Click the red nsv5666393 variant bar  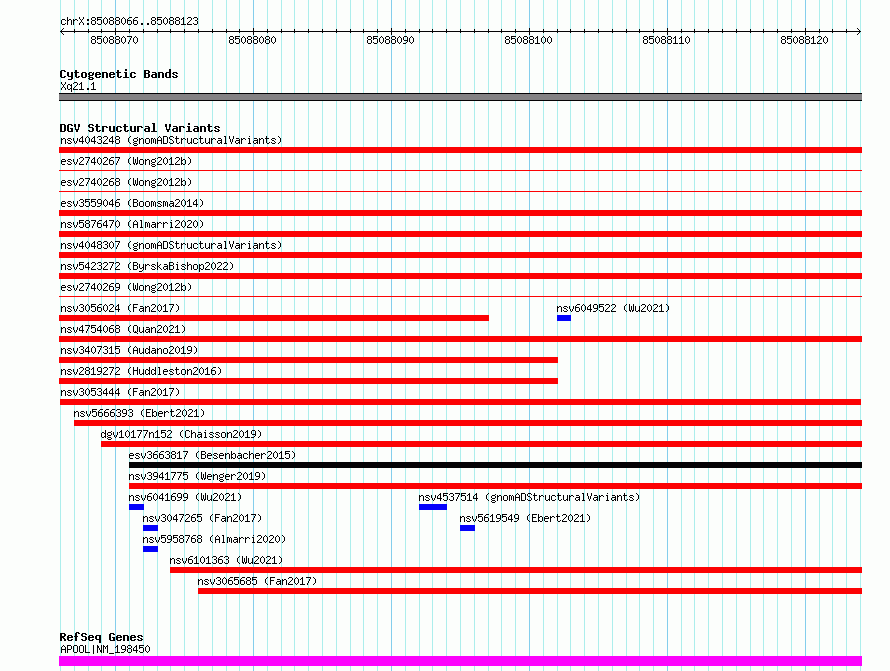pos(468,423)
